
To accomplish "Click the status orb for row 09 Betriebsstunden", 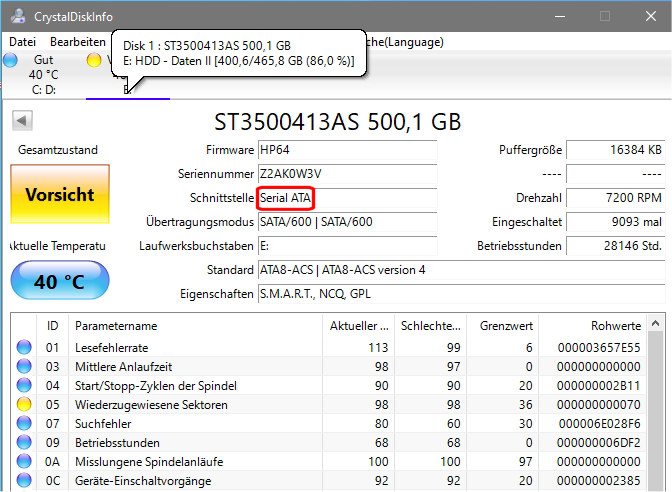I will (x=24, y=442).
